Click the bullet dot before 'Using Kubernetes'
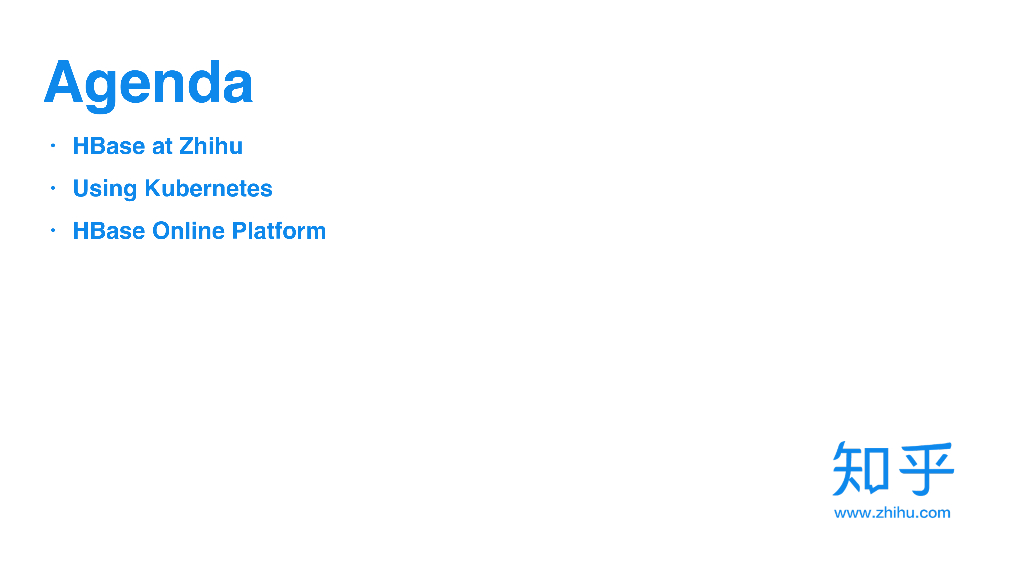Viewport: 1024px width, 576px height. [53, 188]
